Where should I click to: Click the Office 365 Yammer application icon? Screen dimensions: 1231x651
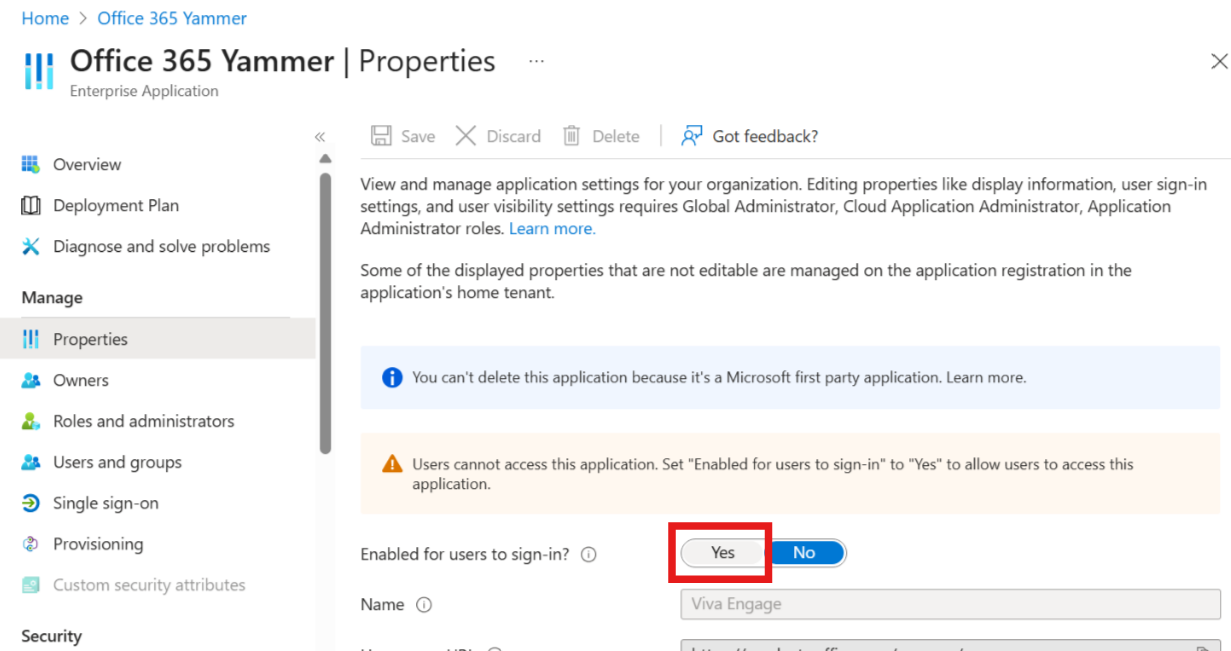(x=39, y=72)
